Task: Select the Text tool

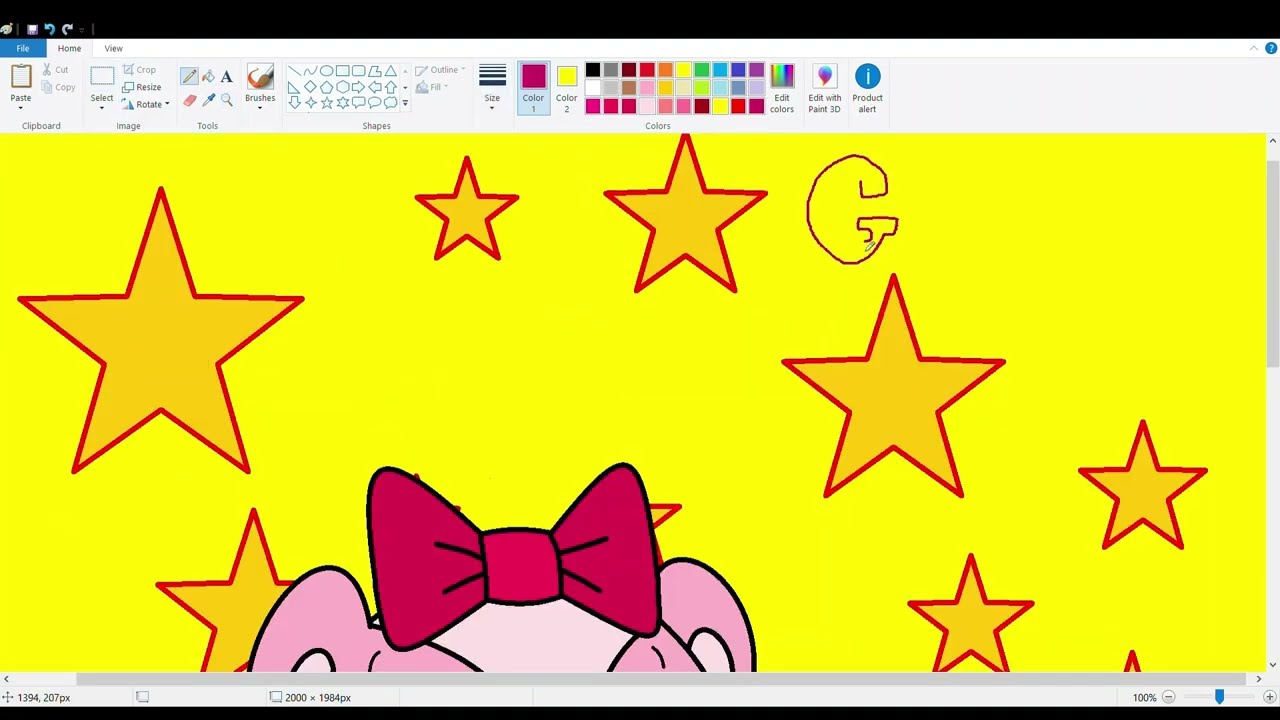Action: (x=227, y=77)
